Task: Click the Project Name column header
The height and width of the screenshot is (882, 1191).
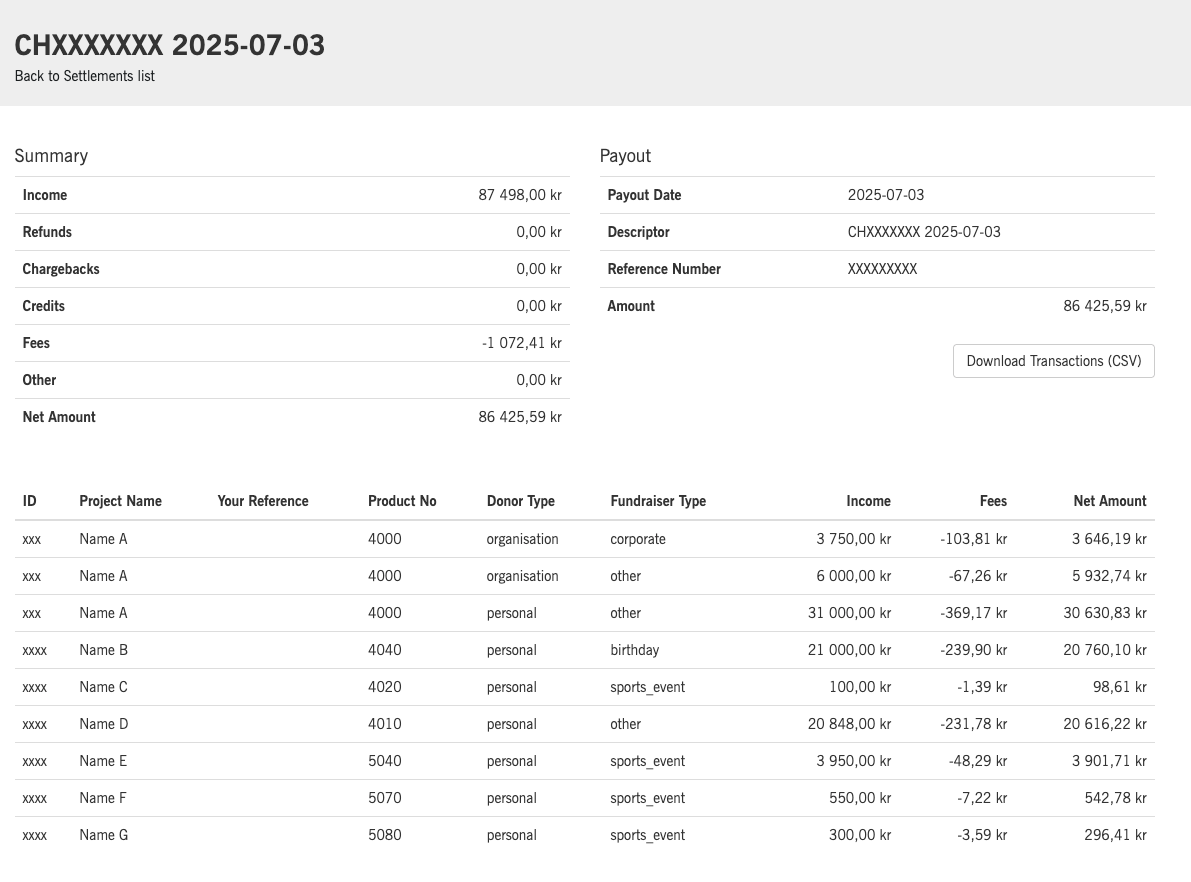Action: click(120, 501)
